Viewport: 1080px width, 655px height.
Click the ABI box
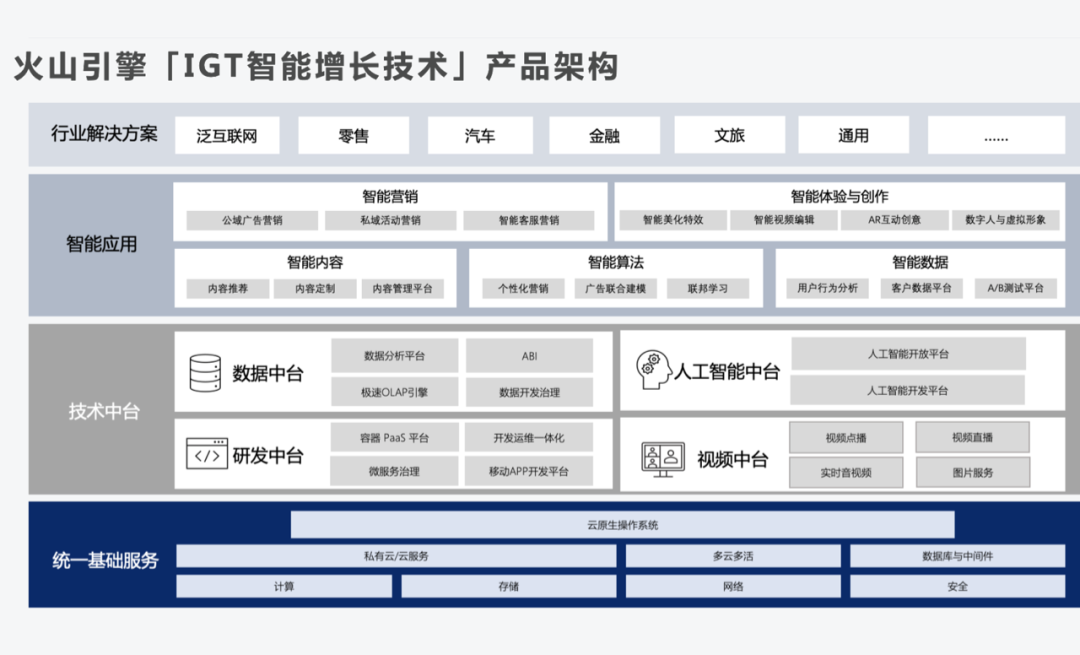[x=529, y=355]
